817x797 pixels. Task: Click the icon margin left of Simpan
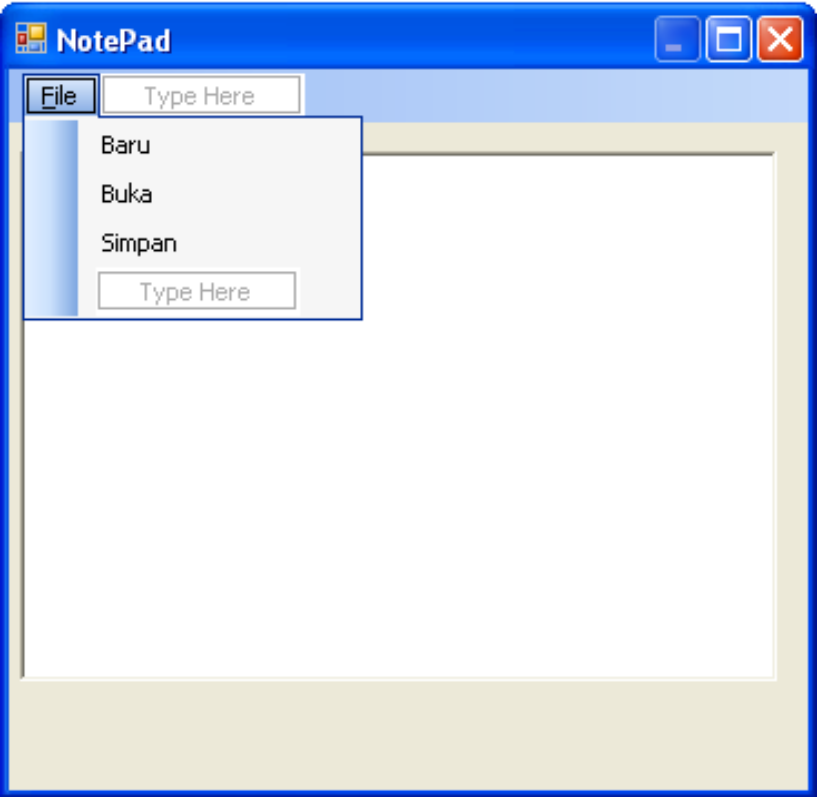point(51,243)
